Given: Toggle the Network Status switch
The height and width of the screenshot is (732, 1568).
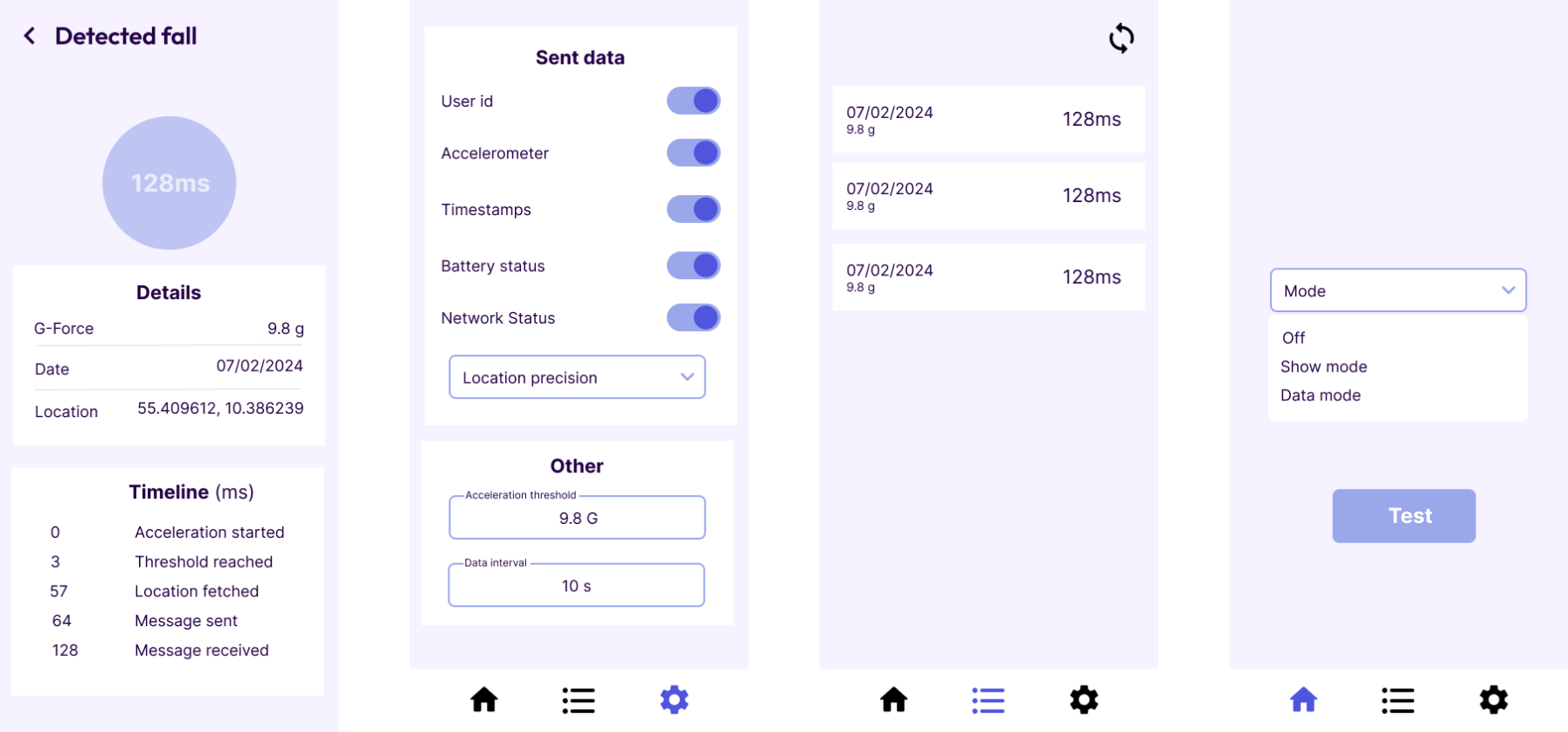Looking at the screenshot, I should coord(693,317).
